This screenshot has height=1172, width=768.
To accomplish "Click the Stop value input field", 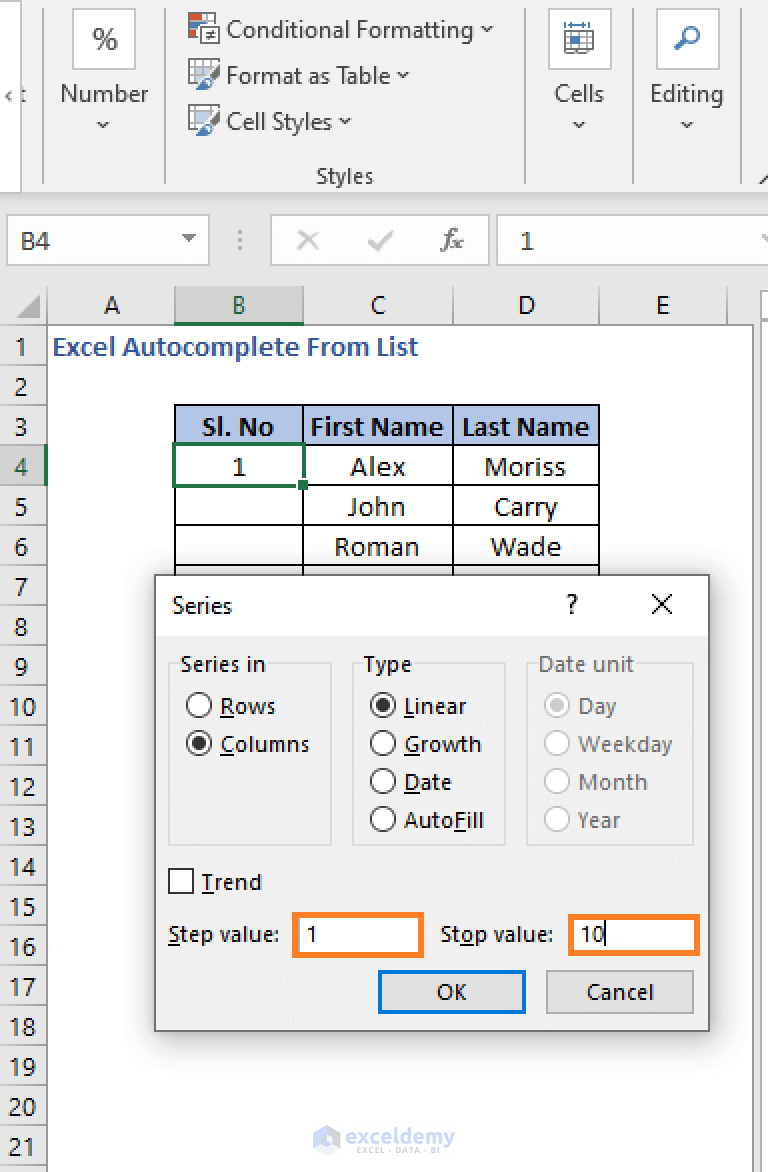I will 634,935.
